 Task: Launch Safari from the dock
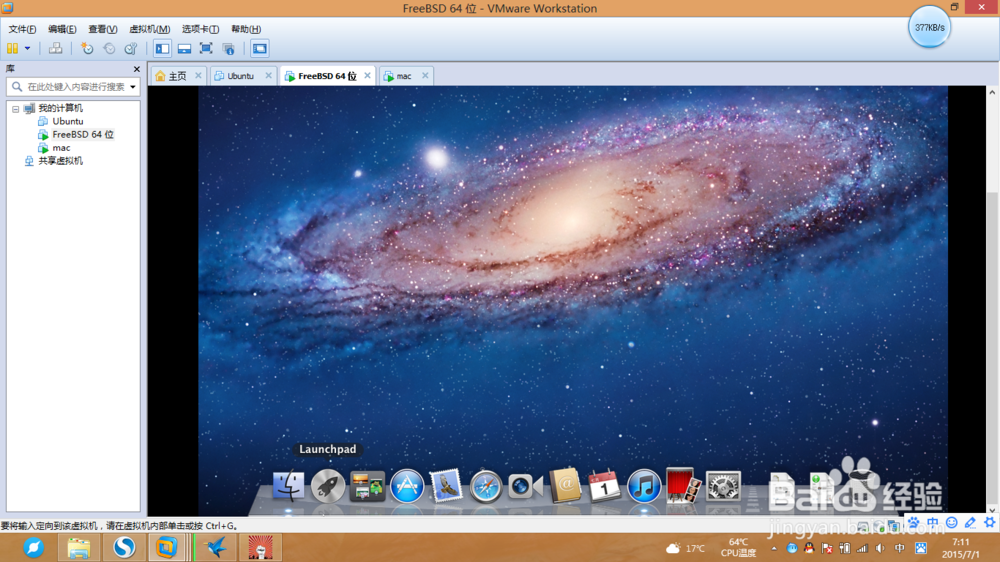click(486, 487)
